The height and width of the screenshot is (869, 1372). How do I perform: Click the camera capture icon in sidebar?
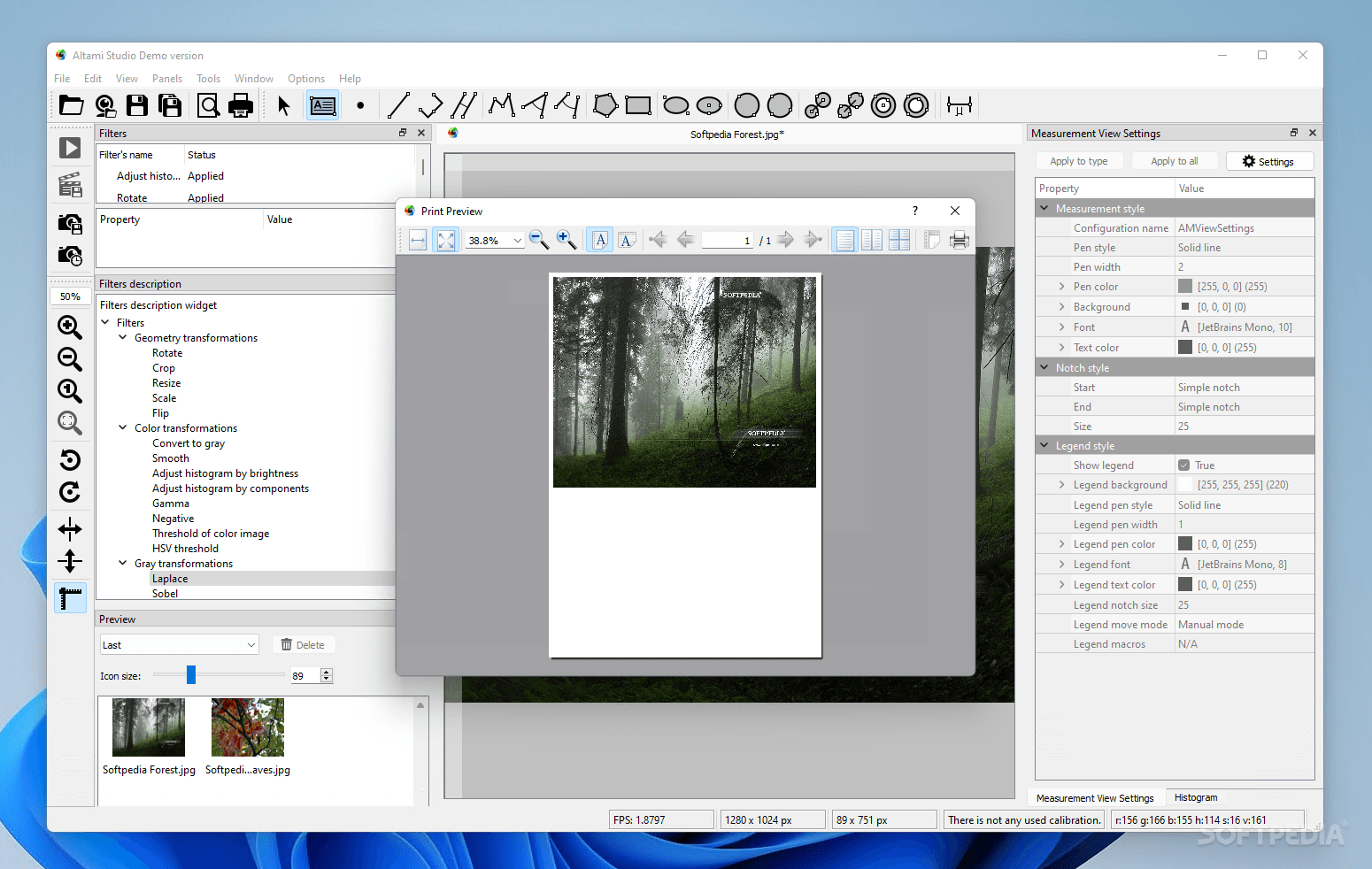coord(70,223)
